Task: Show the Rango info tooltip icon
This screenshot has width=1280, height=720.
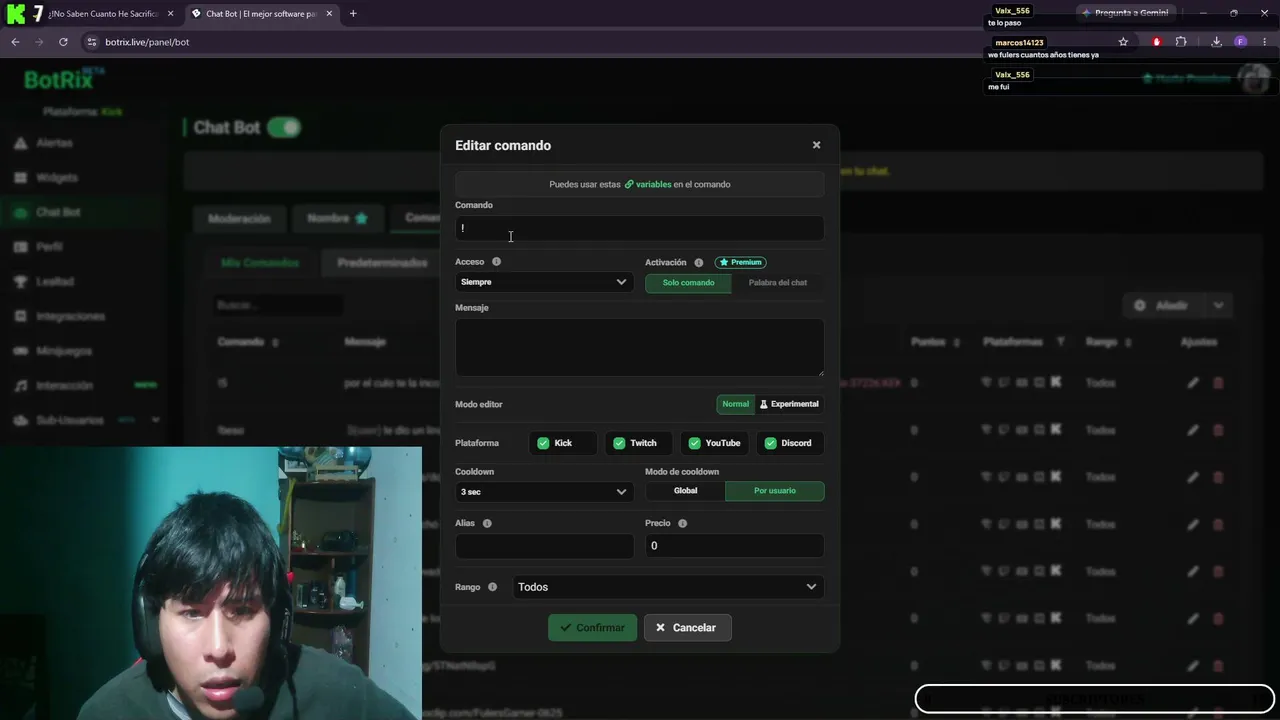Action: coord(492,587)
